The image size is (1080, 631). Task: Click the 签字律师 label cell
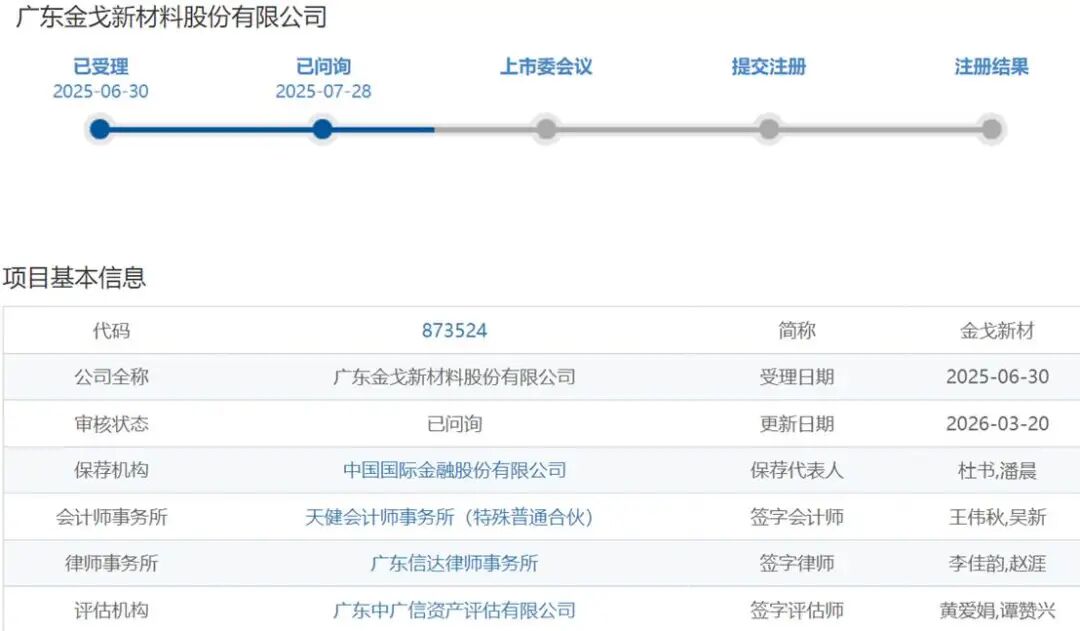796,563
